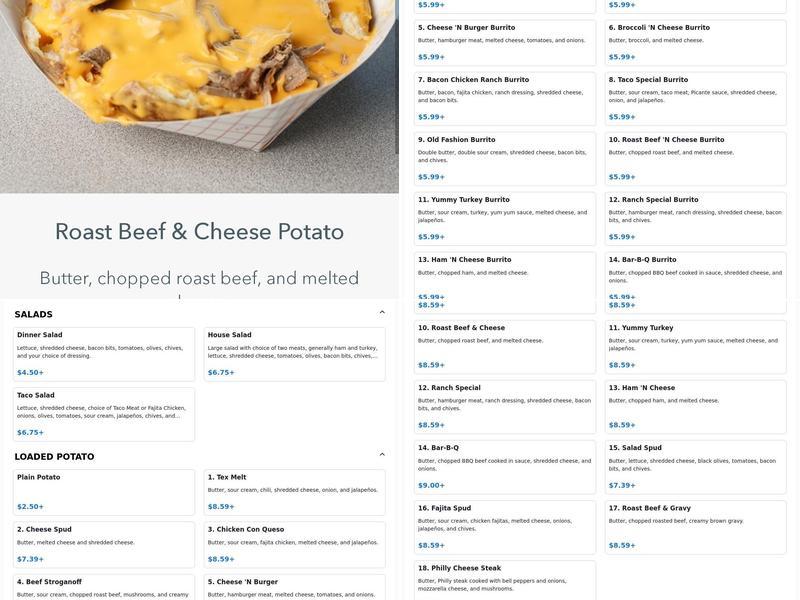Screen dimensions: 800x600
Task: Select the $7.39+ price for Cheese Spud
Action: click(30, 557)
